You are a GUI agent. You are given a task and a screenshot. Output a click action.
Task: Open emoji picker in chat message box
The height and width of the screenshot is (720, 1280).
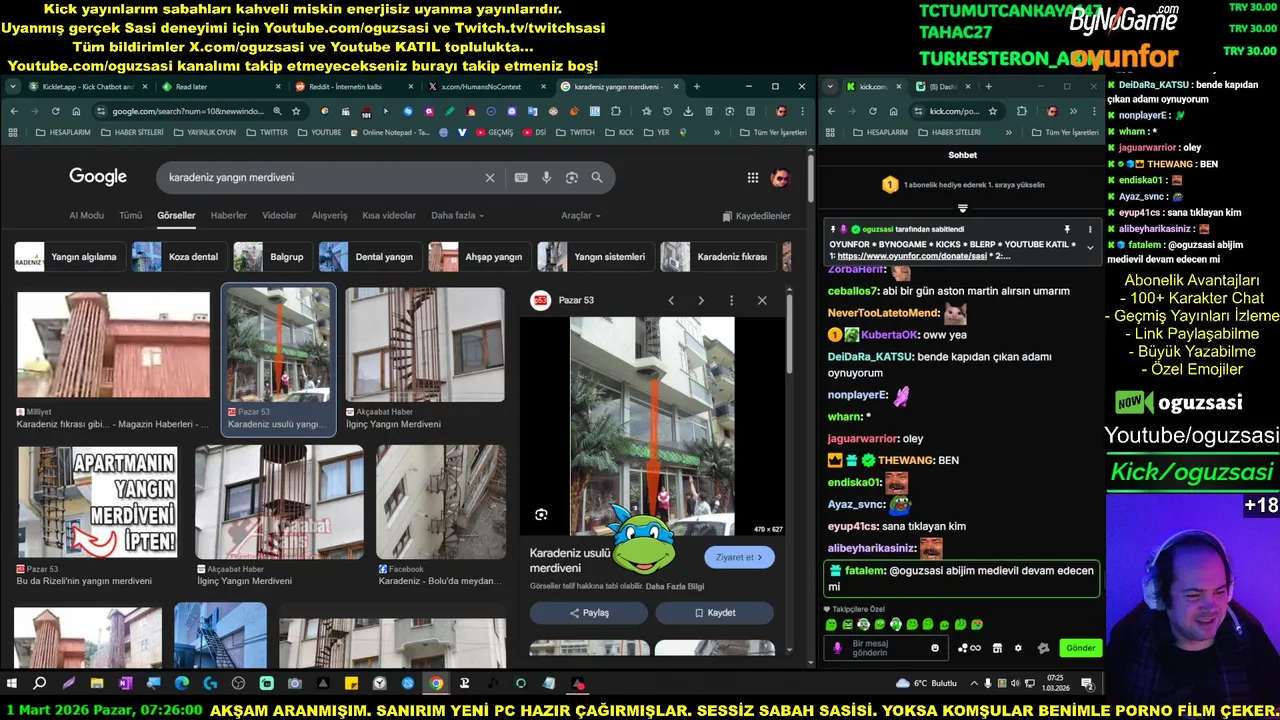935,648
